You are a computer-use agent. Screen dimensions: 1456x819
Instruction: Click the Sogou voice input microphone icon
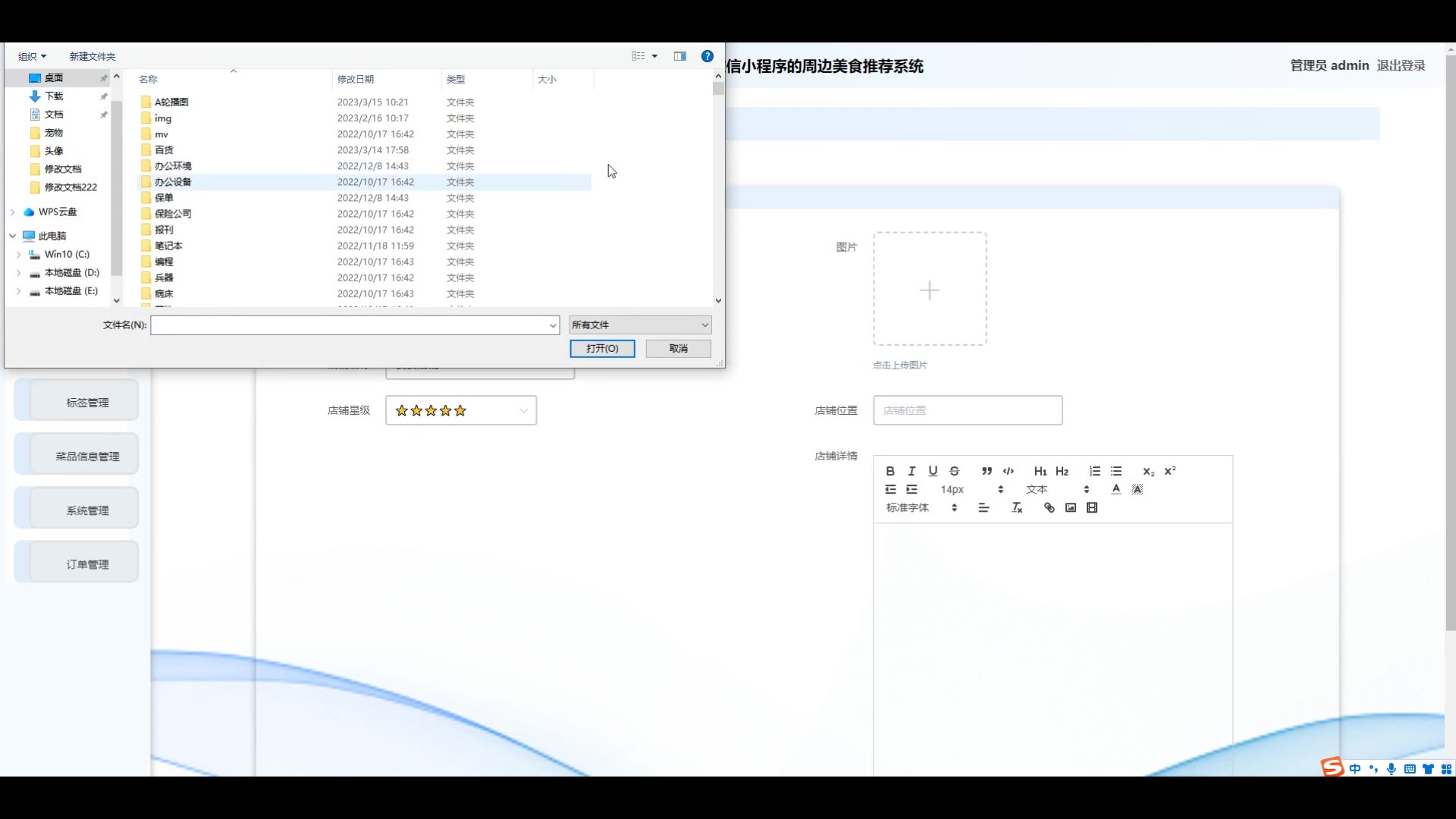click(1392, 769)
